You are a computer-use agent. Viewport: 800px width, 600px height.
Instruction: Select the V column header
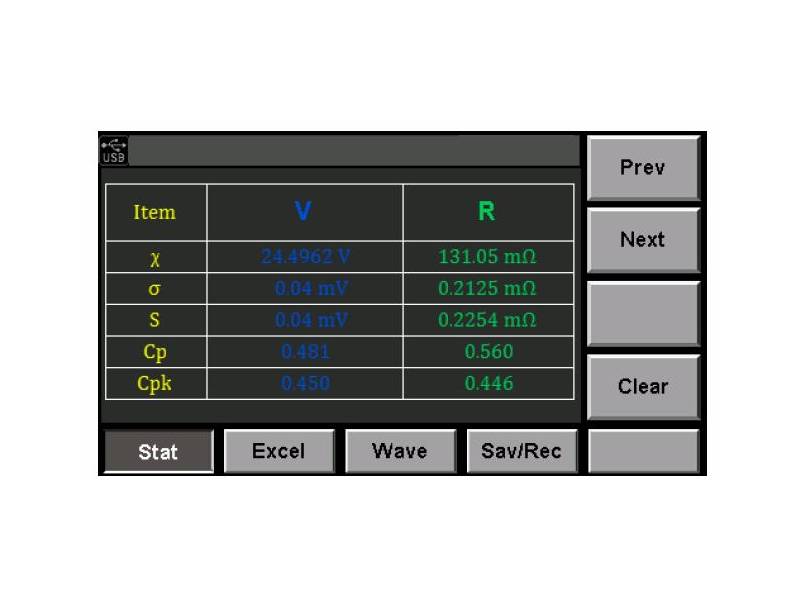click(302, 211)
